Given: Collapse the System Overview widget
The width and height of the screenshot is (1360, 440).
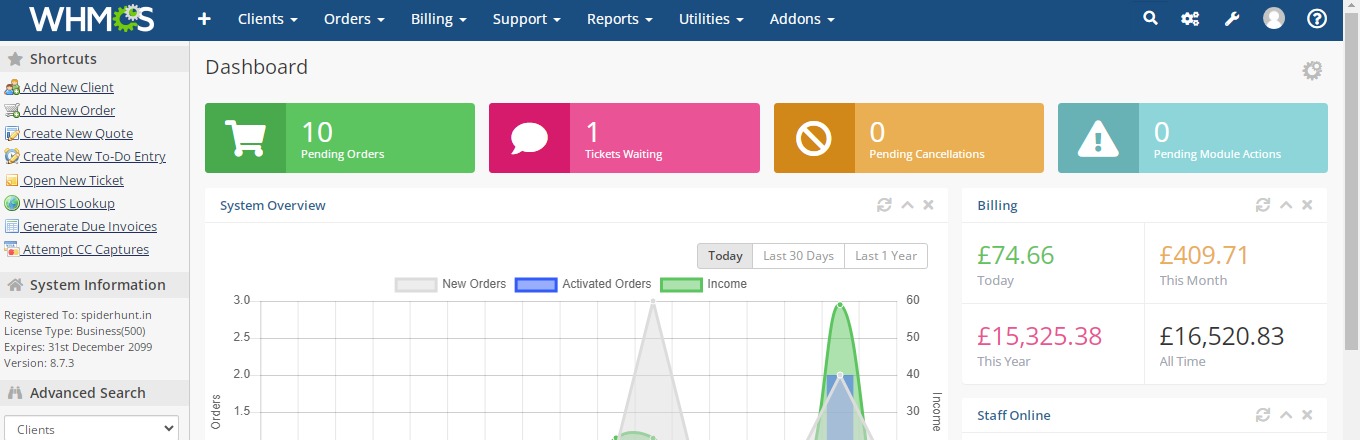Looking at the screenshot, I should [907, 205].
